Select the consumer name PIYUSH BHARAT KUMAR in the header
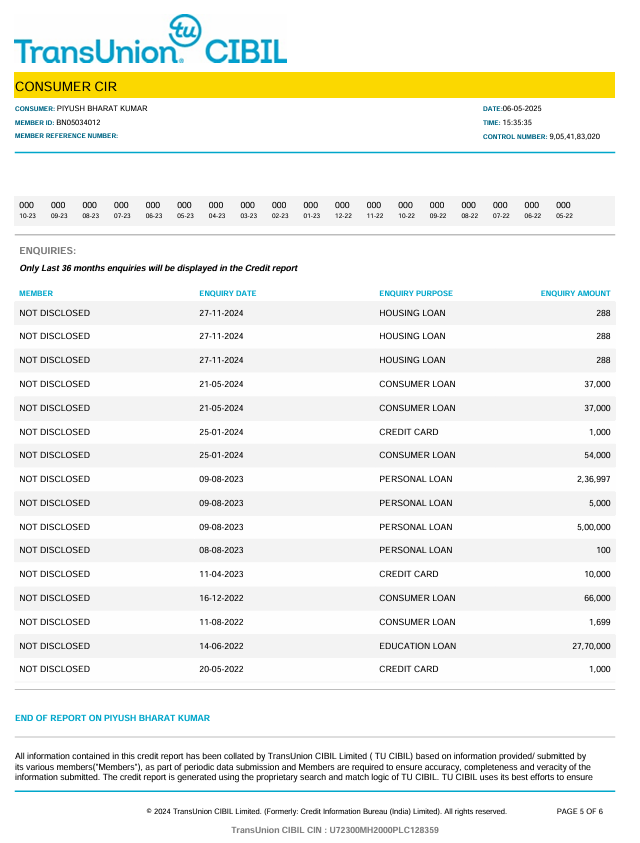The height and width of the screenshot is (843, 640). [x=102, y=108]
